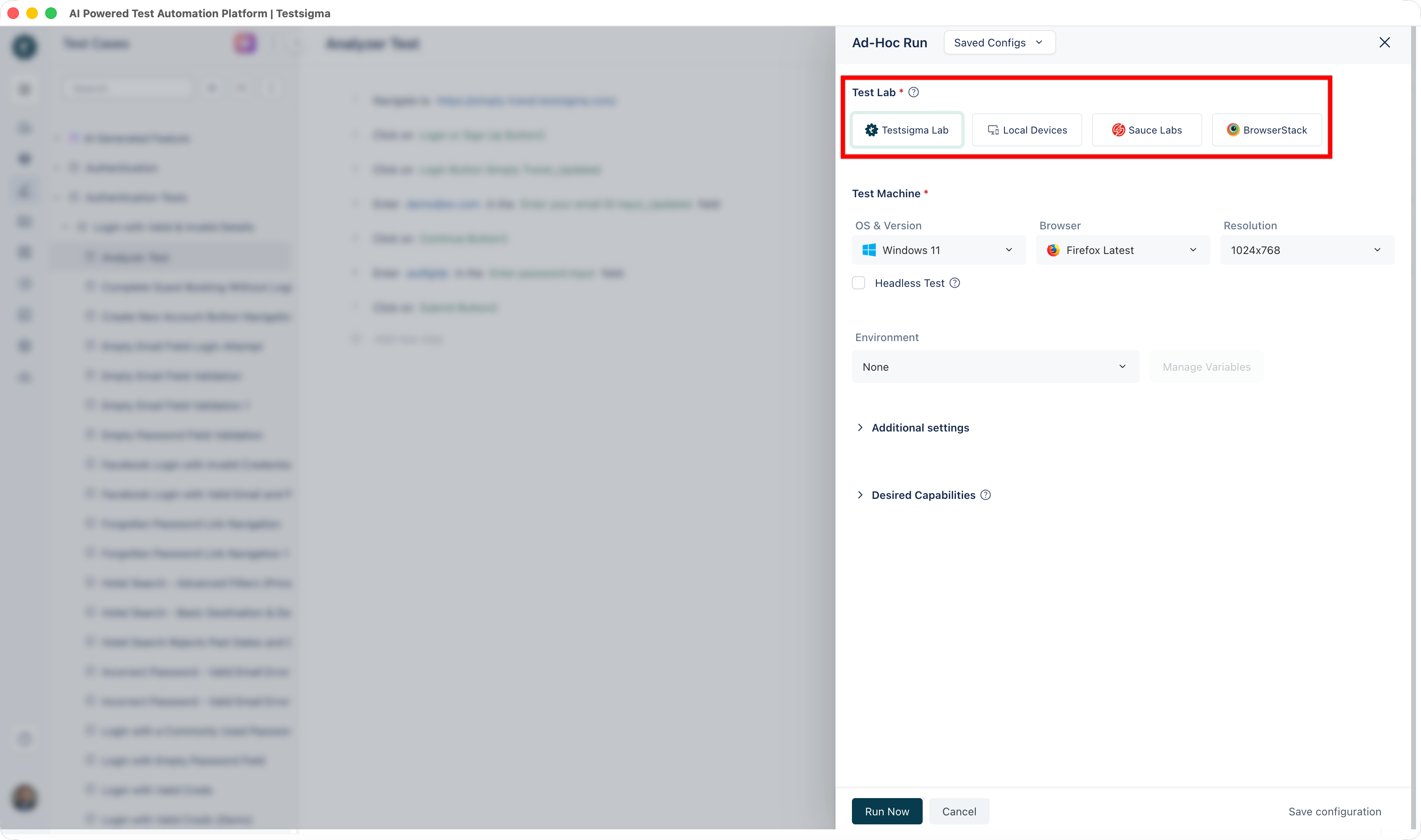Click the Save configuration link
The width and height of the screenshot is (1421, 840).
[x=1334, y=812]
